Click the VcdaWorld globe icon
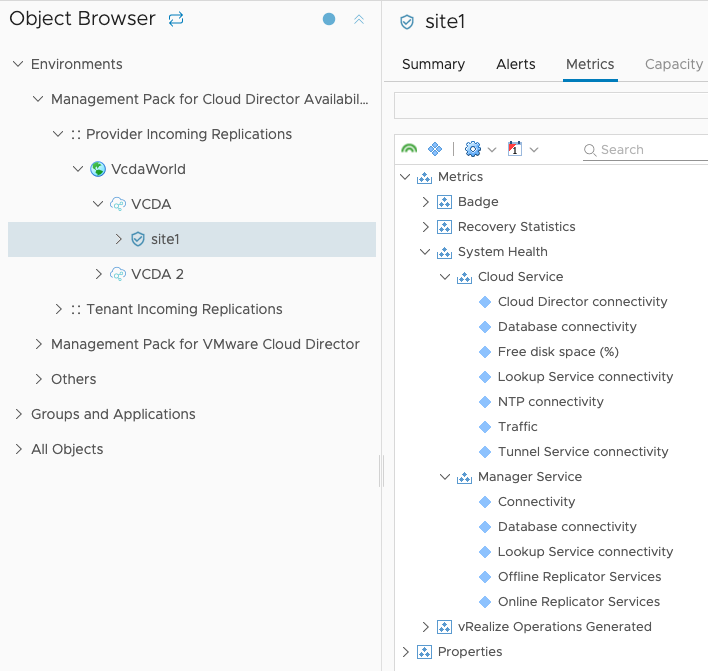 coord(98,169)
